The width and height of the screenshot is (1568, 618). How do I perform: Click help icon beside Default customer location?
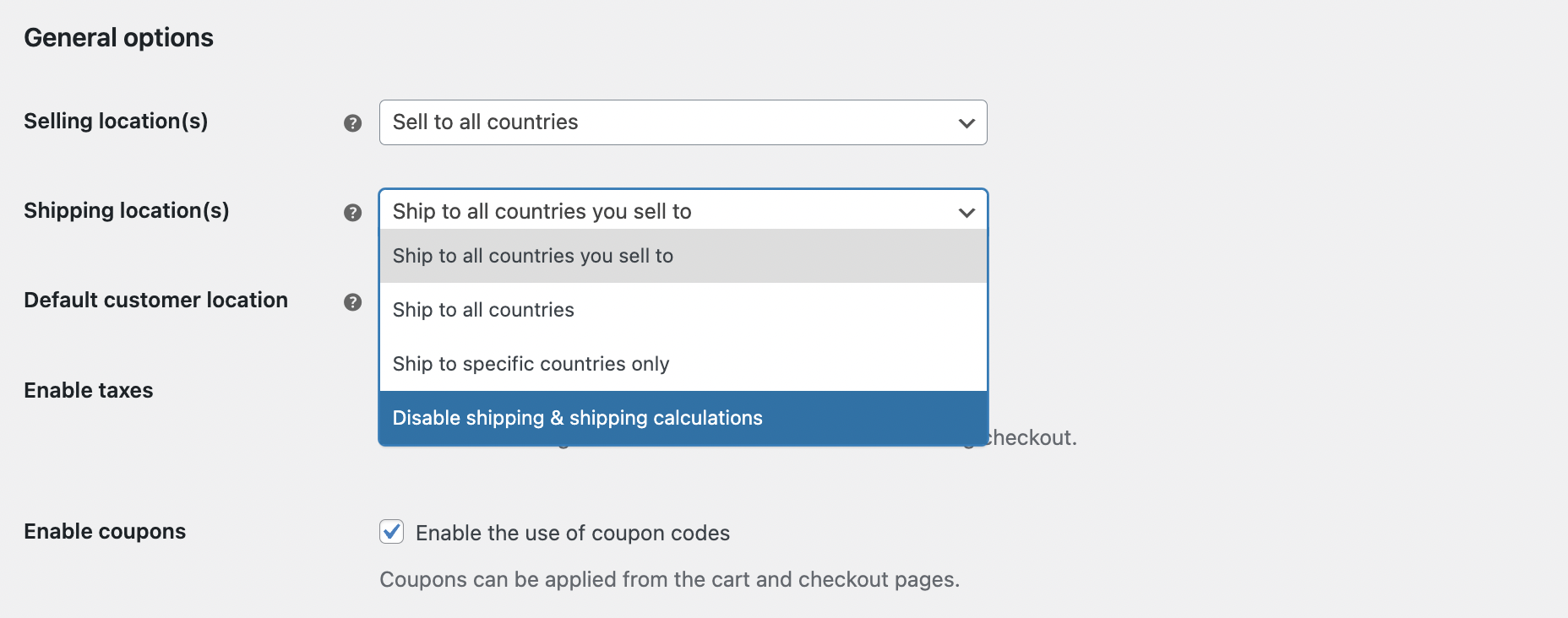(x=352, y=302)
